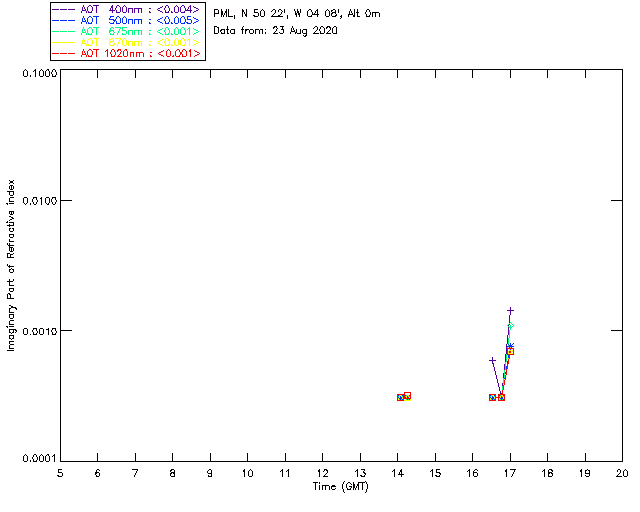Click the AOT 1020nm legend entry
The height and width of the screenshot is (512, 640).
127,53
